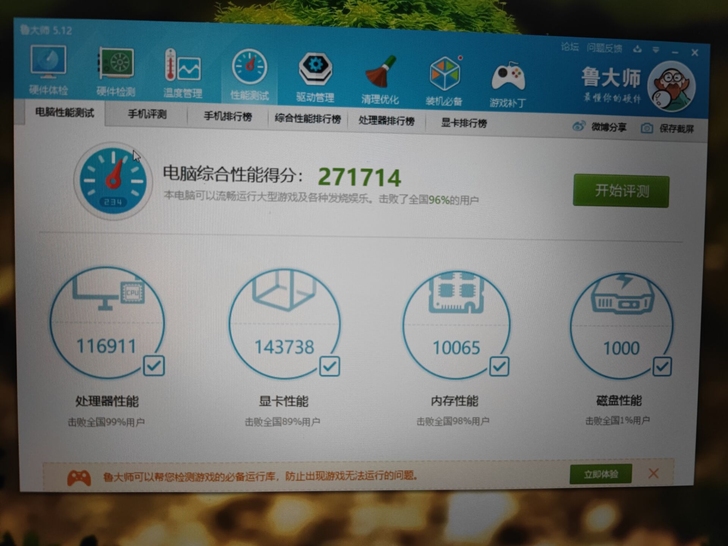Click the processor score 116911
Viewport: 728px width, 546px height.
[106, 346]
